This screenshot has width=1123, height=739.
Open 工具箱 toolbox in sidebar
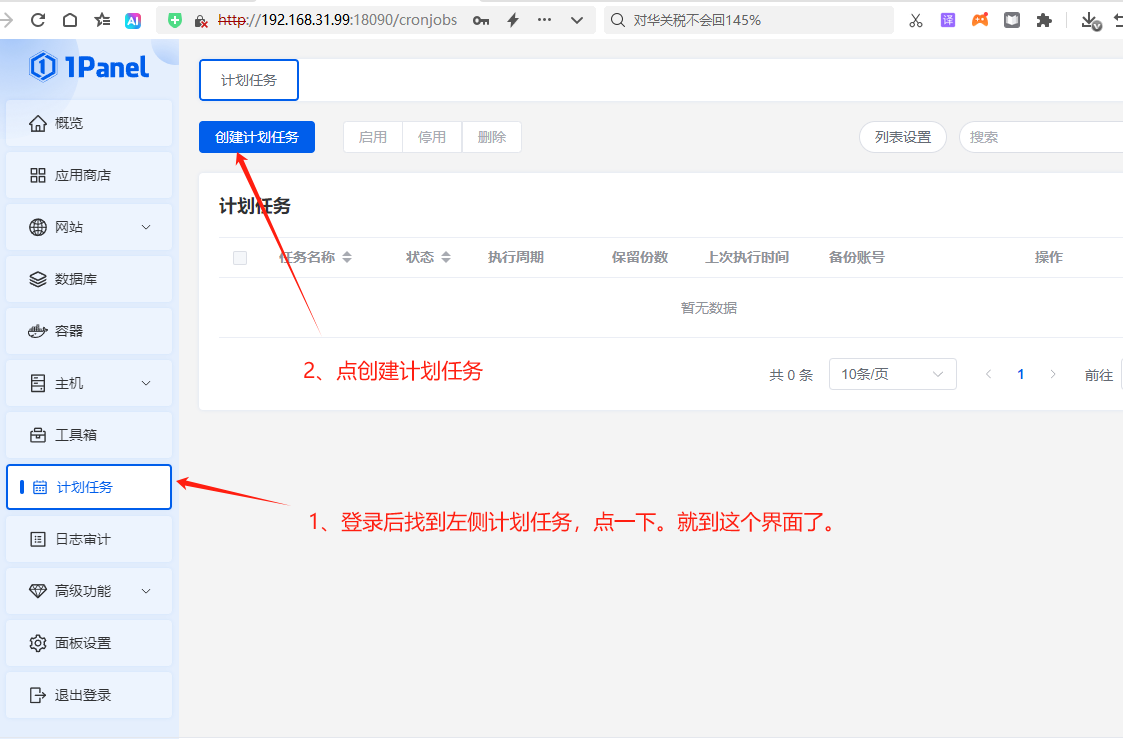click(89, 435)
